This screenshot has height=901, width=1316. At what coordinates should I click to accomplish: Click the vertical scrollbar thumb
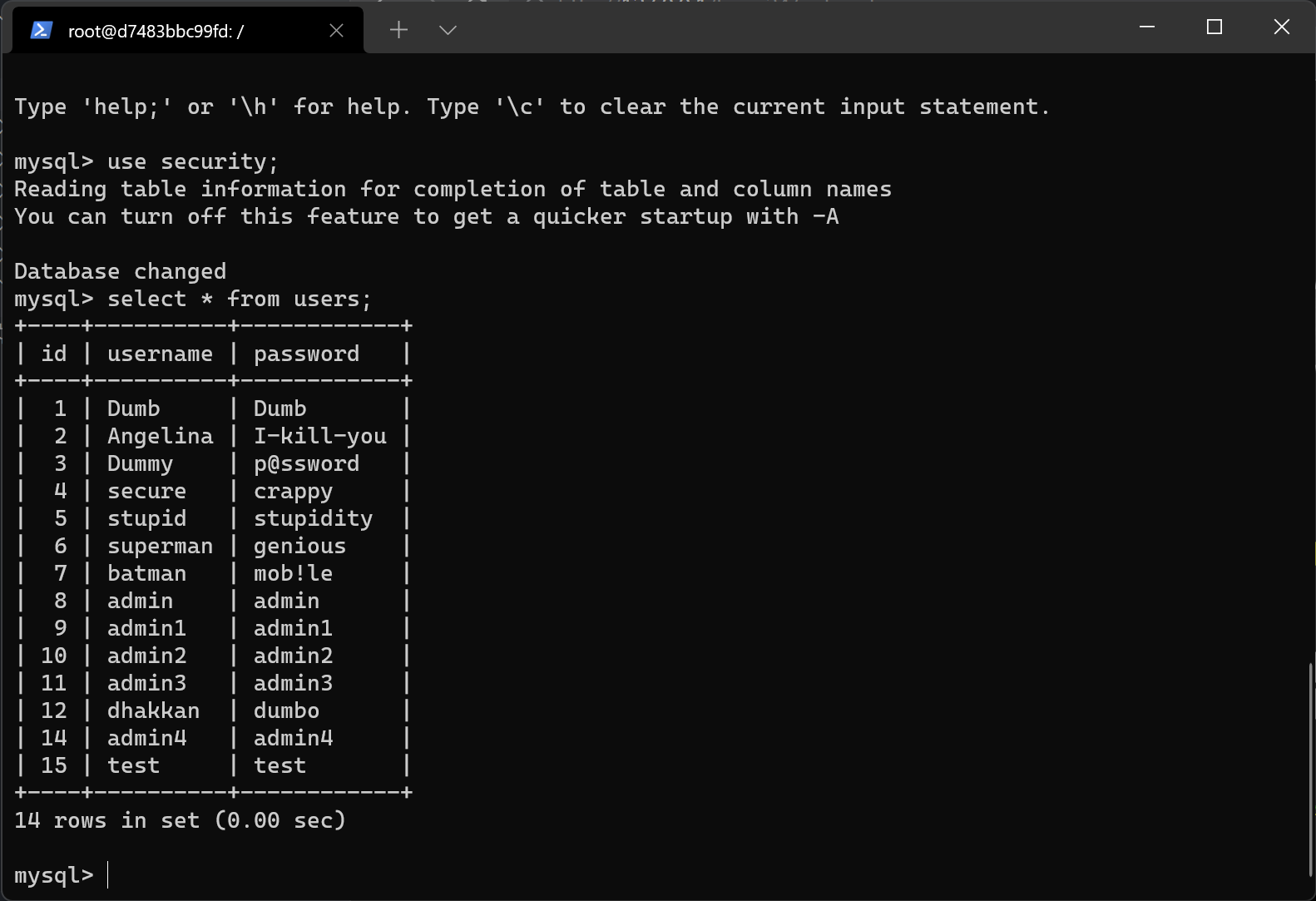[1310, 770]
